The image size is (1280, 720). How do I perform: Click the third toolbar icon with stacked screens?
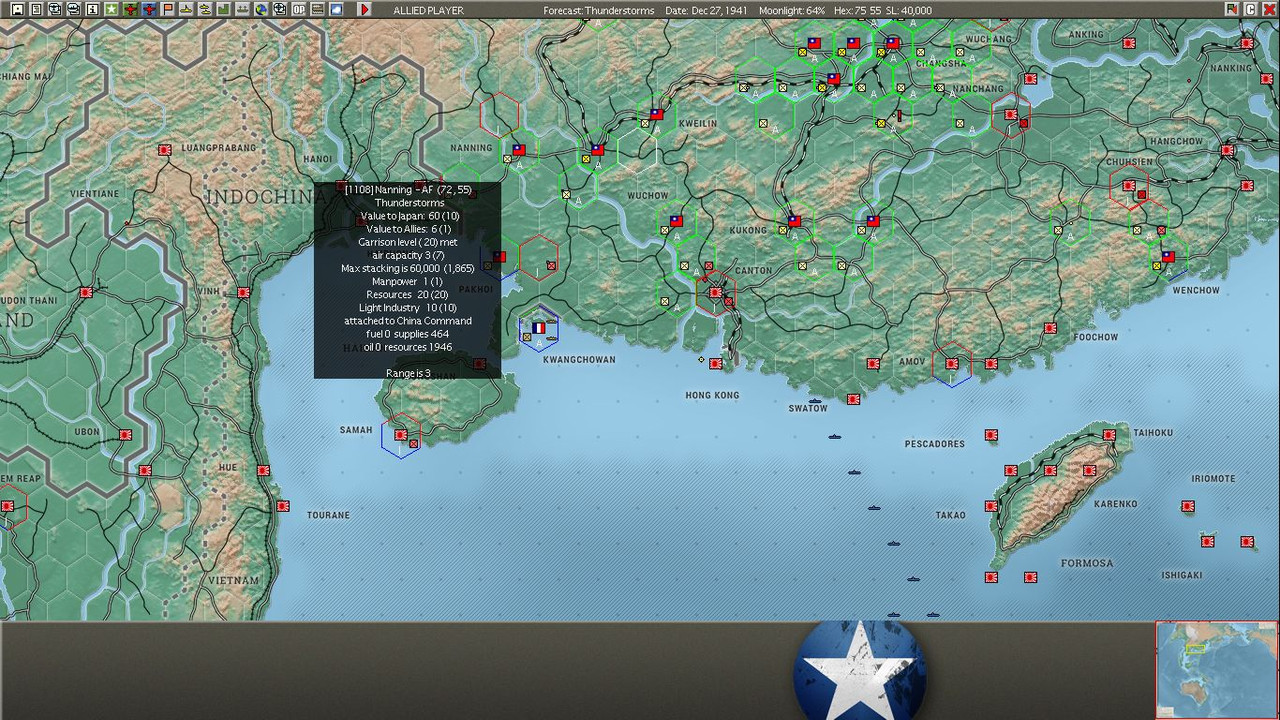pos(55,9)
